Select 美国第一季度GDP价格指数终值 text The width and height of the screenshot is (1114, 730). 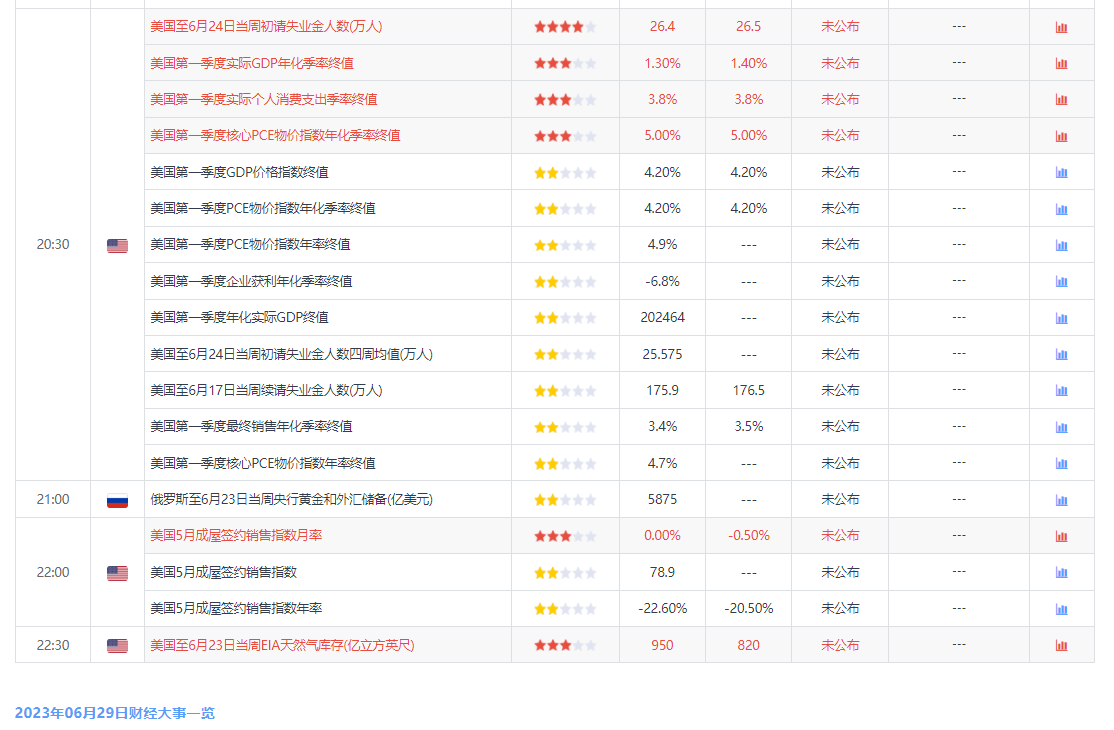click(x=239, y=172)
